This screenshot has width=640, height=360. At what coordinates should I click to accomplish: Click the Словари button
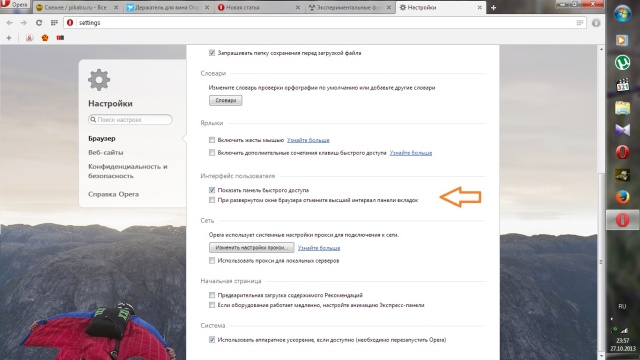pyautogui.click(x=226, y=100)
